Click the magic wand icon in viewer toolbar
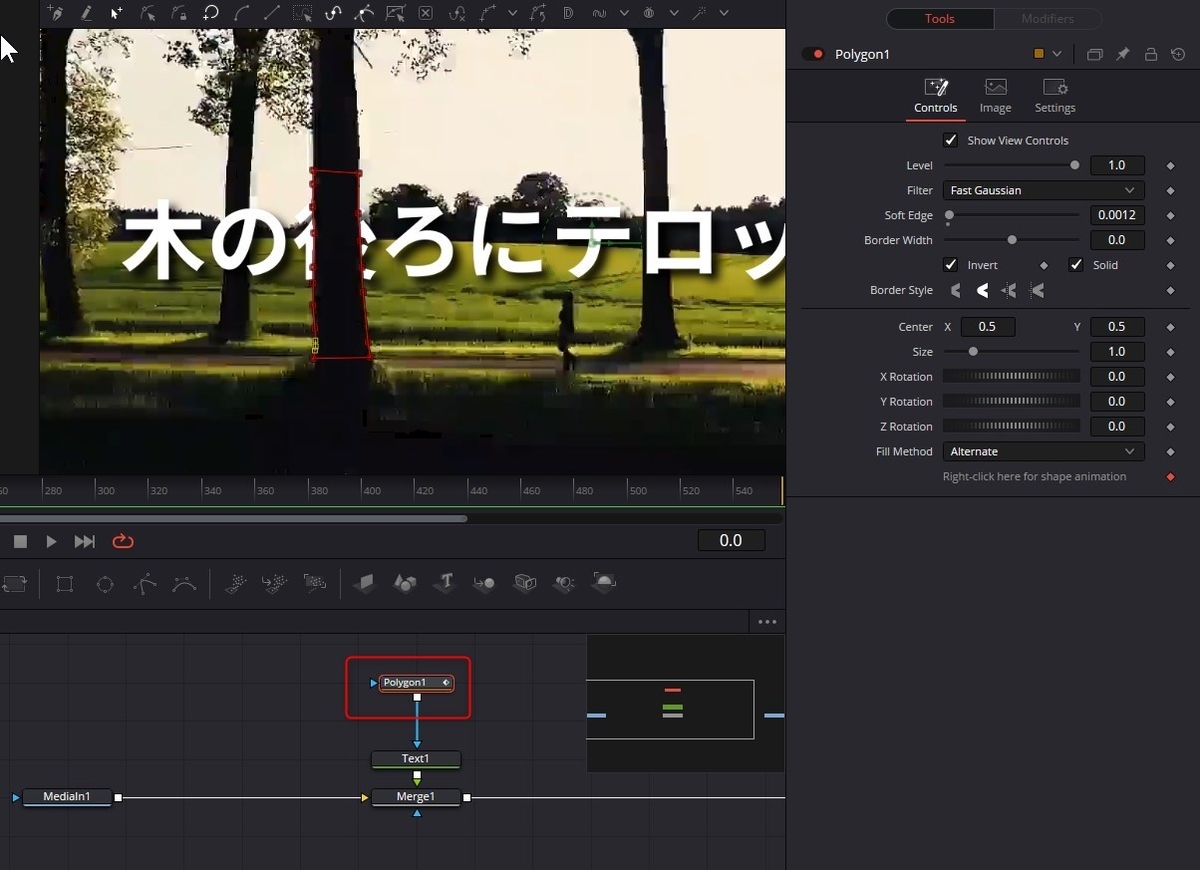Viewport: 1200px width, 870px height. (x=699, y=13)
